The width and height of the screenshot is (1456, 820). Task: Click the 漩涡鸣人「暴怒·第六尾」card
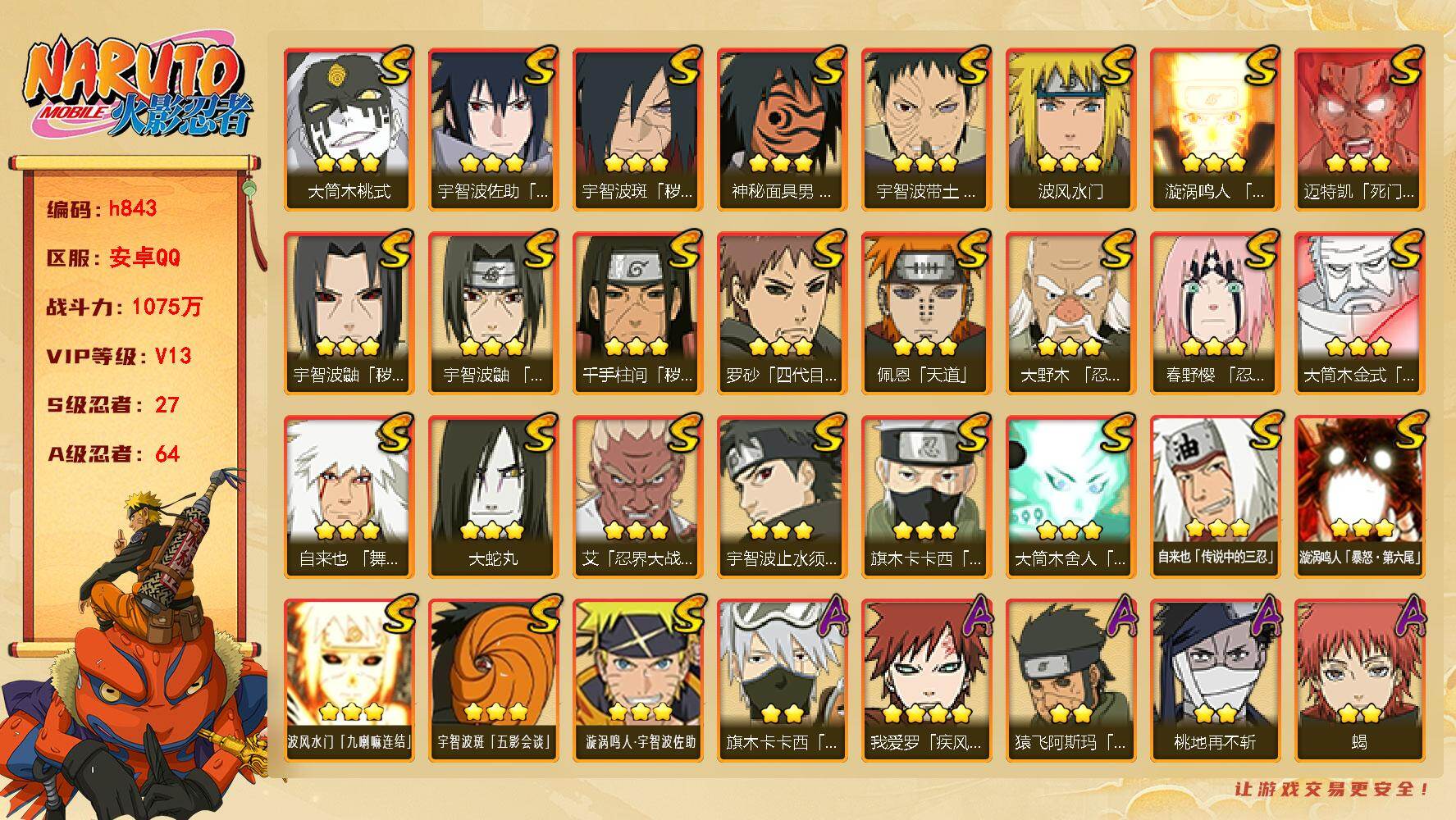1359,497
